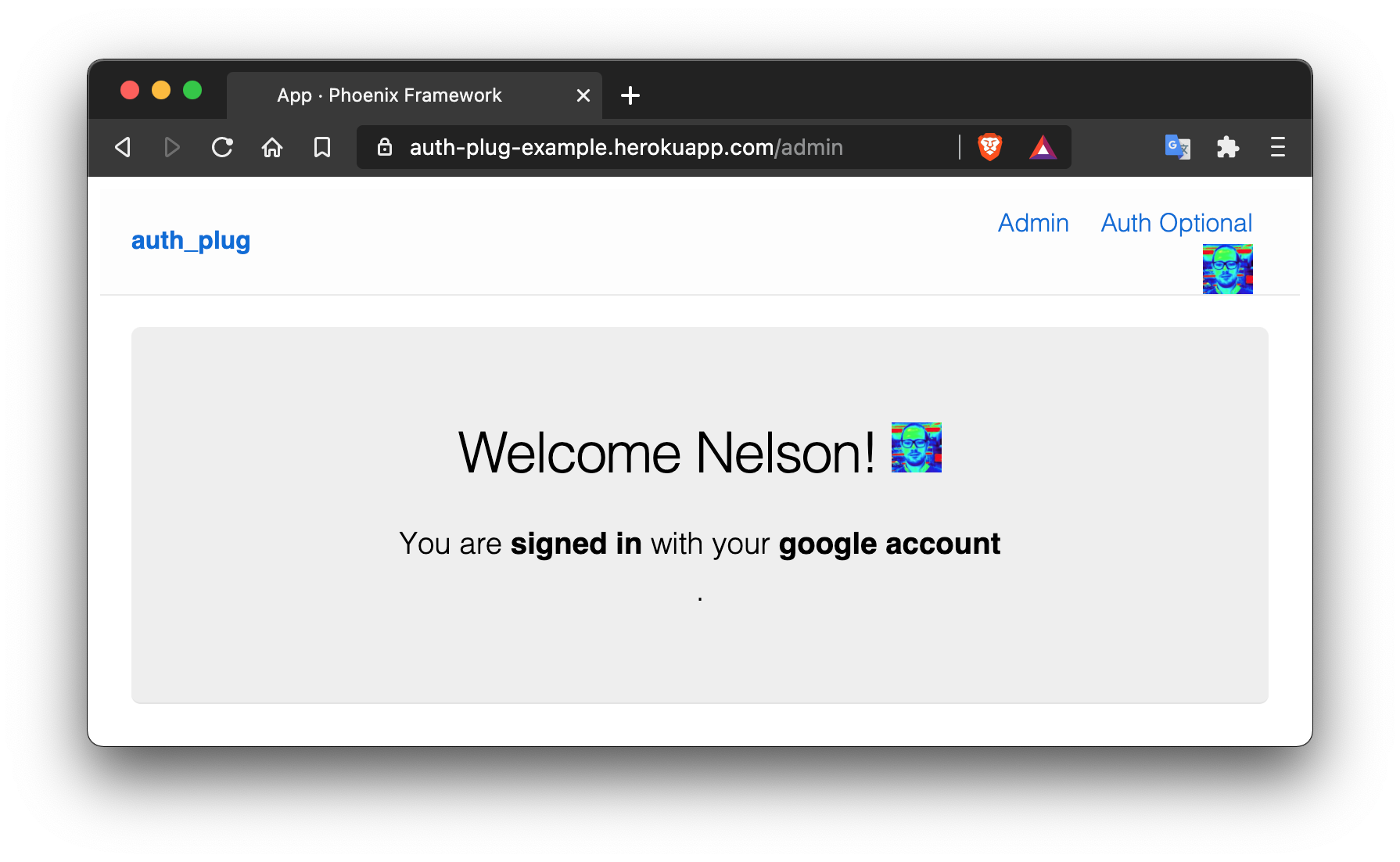The width and height of the screenshot is (1400, 862).
Task: Click the Brave Shields lion icon
Action: coord(988,147)
